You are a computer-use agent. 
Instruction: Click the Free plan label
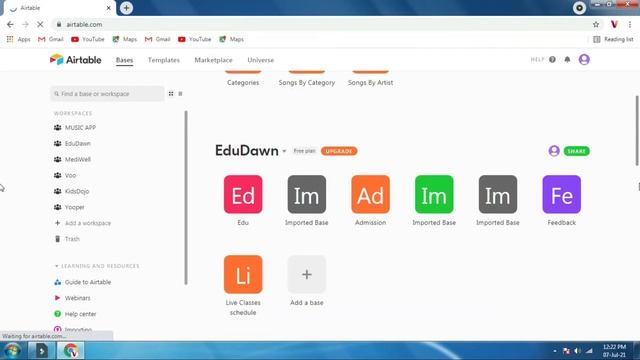(x=304, y=151)
